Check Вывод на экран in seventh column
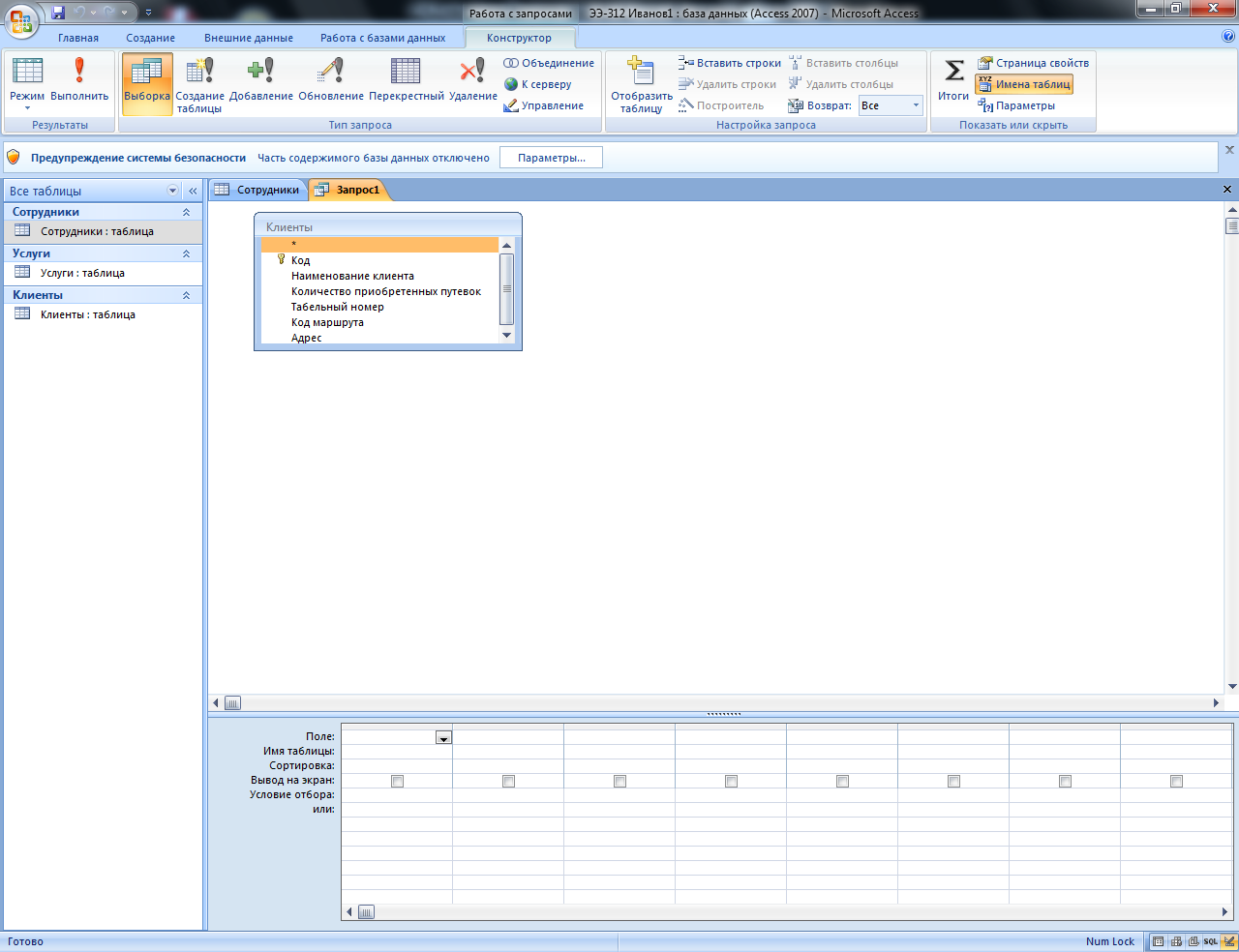This screenshot has width=1239, height=952. point(1065,781)
